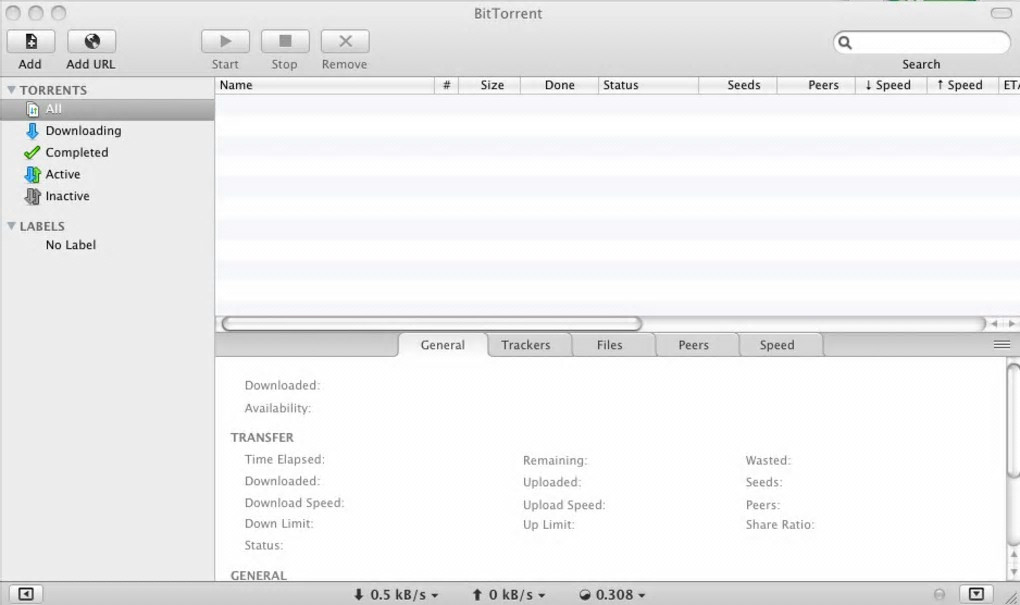Sort by the Name column header
Screen dimensions: 1020x605
pyautogui.click(x=325, y=85)
